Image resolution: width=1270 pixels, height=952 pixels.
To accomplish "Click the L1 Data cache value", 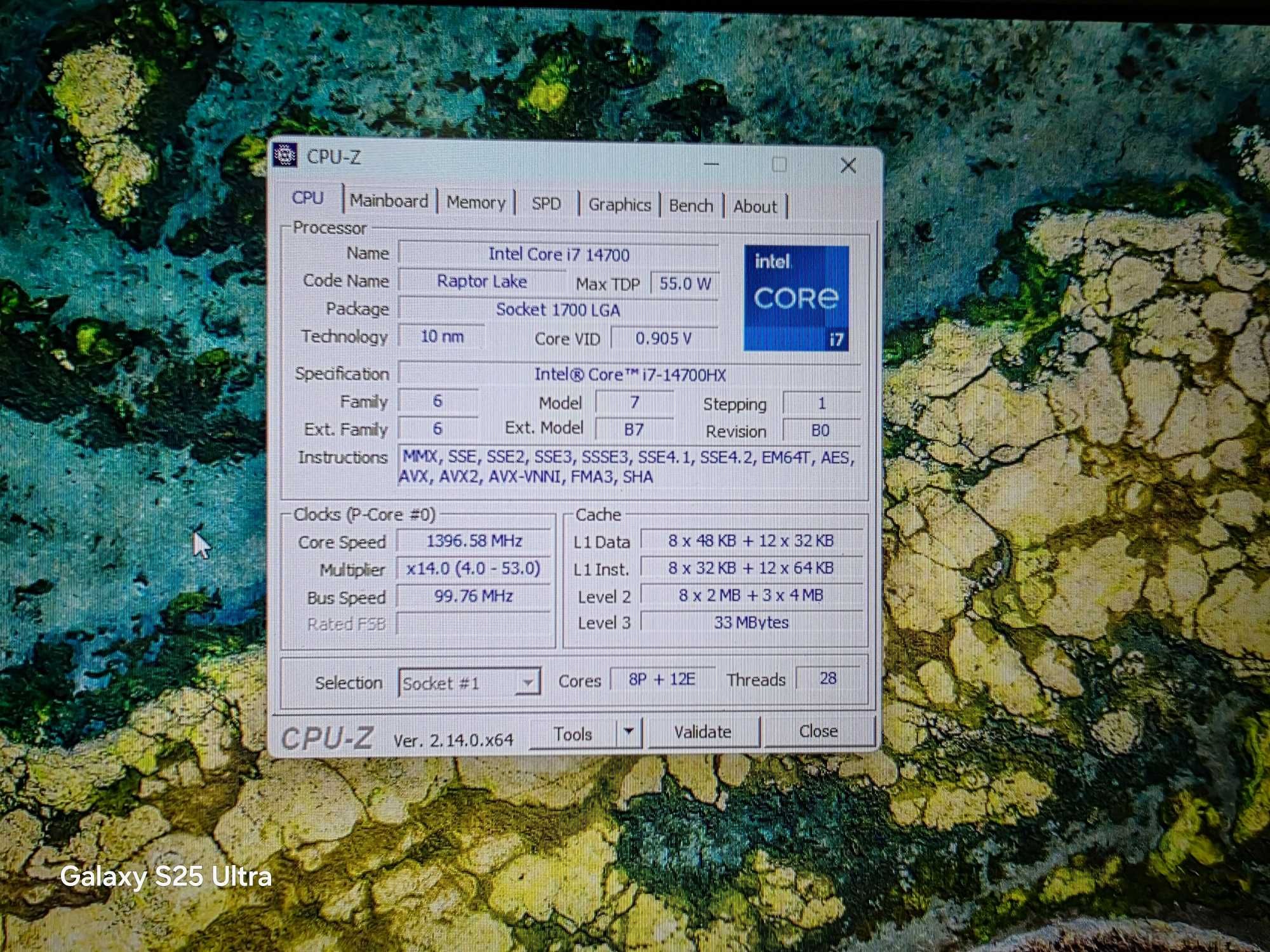I will point(751,541).
